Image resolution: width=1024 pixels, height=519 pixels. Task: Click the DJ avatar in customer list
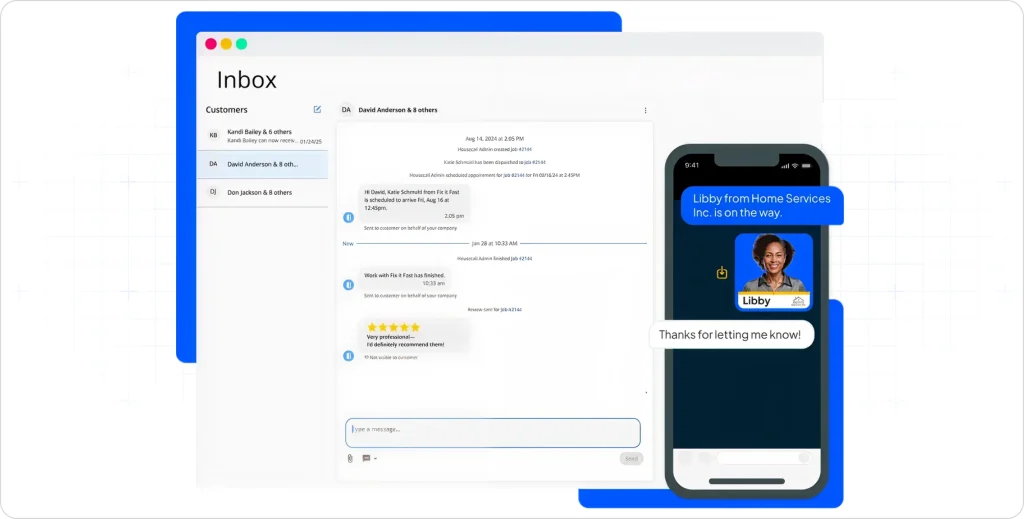pyautogui.click(x=213, y=192)
